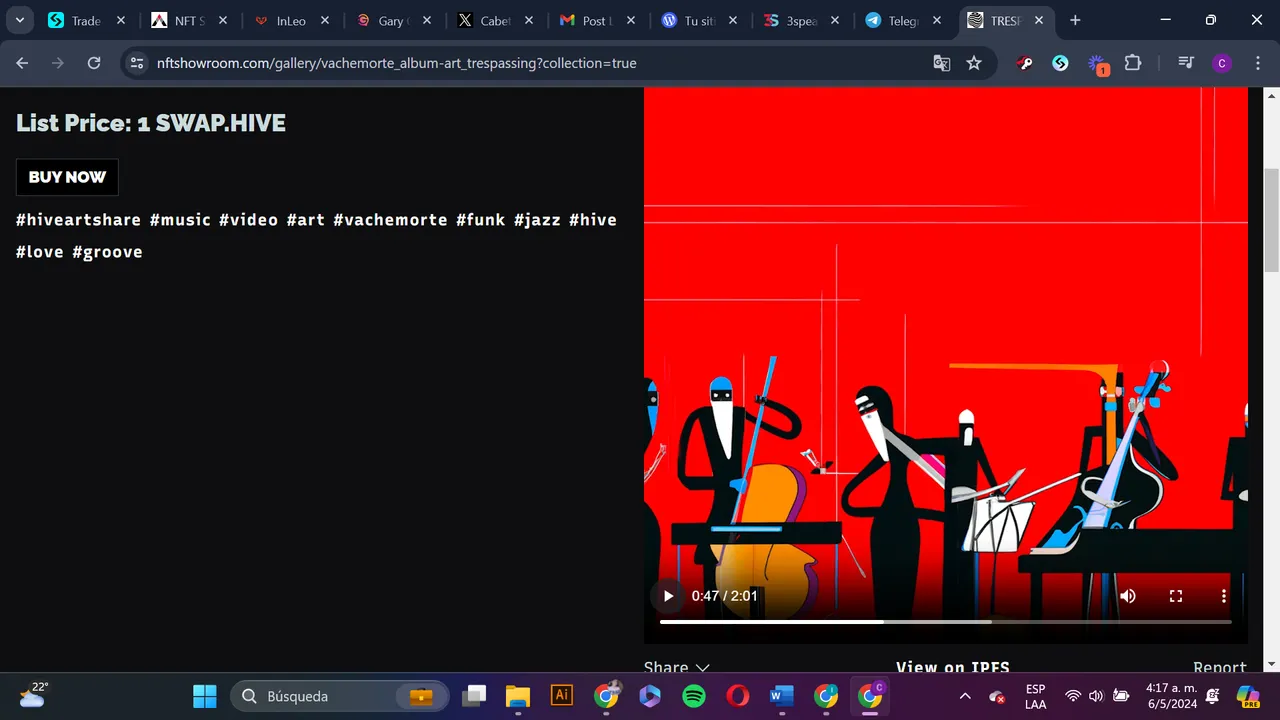The image size is (1280, 720).
Task: Open the #hiveartshare tag
Action: (78, 220)
